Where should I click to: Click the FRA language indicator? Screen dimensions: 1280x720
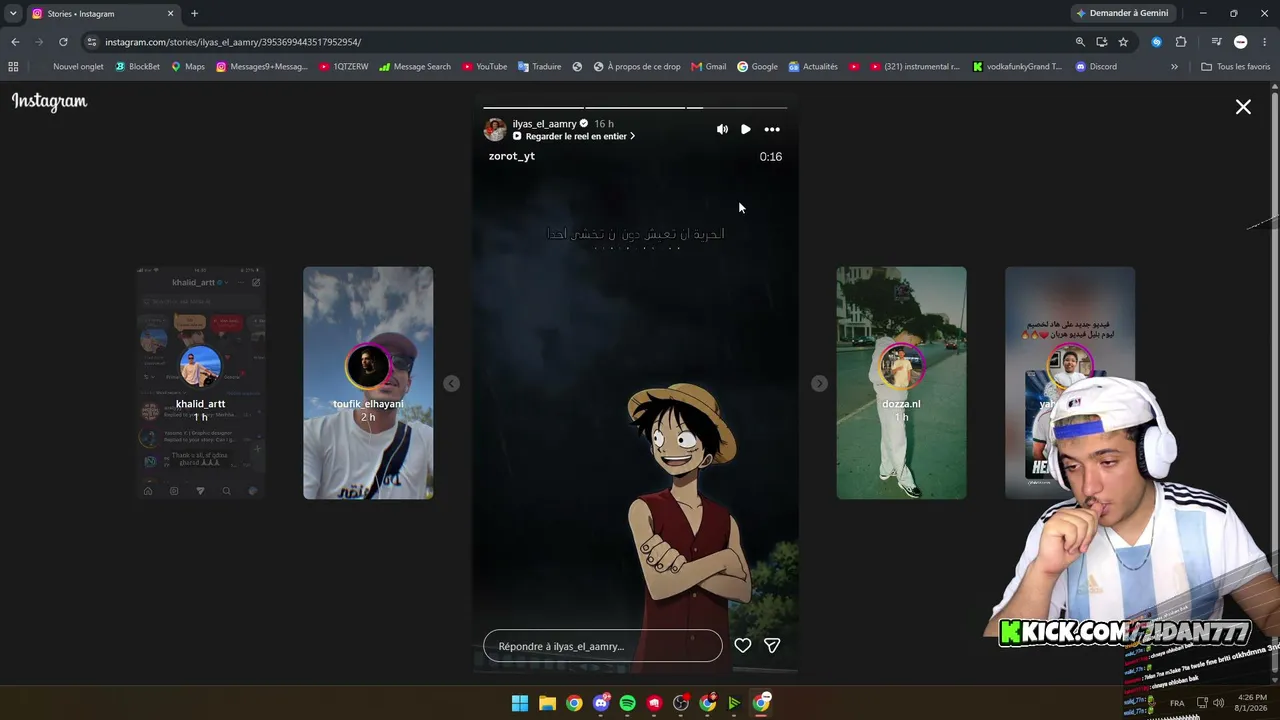(x=1177, y=703)
